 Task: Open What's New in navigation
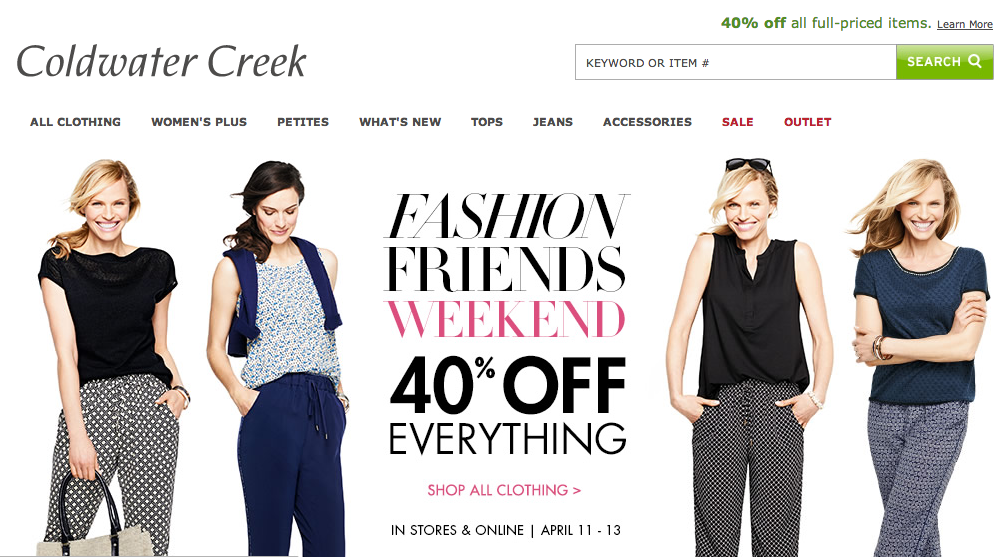coord(400,122)
